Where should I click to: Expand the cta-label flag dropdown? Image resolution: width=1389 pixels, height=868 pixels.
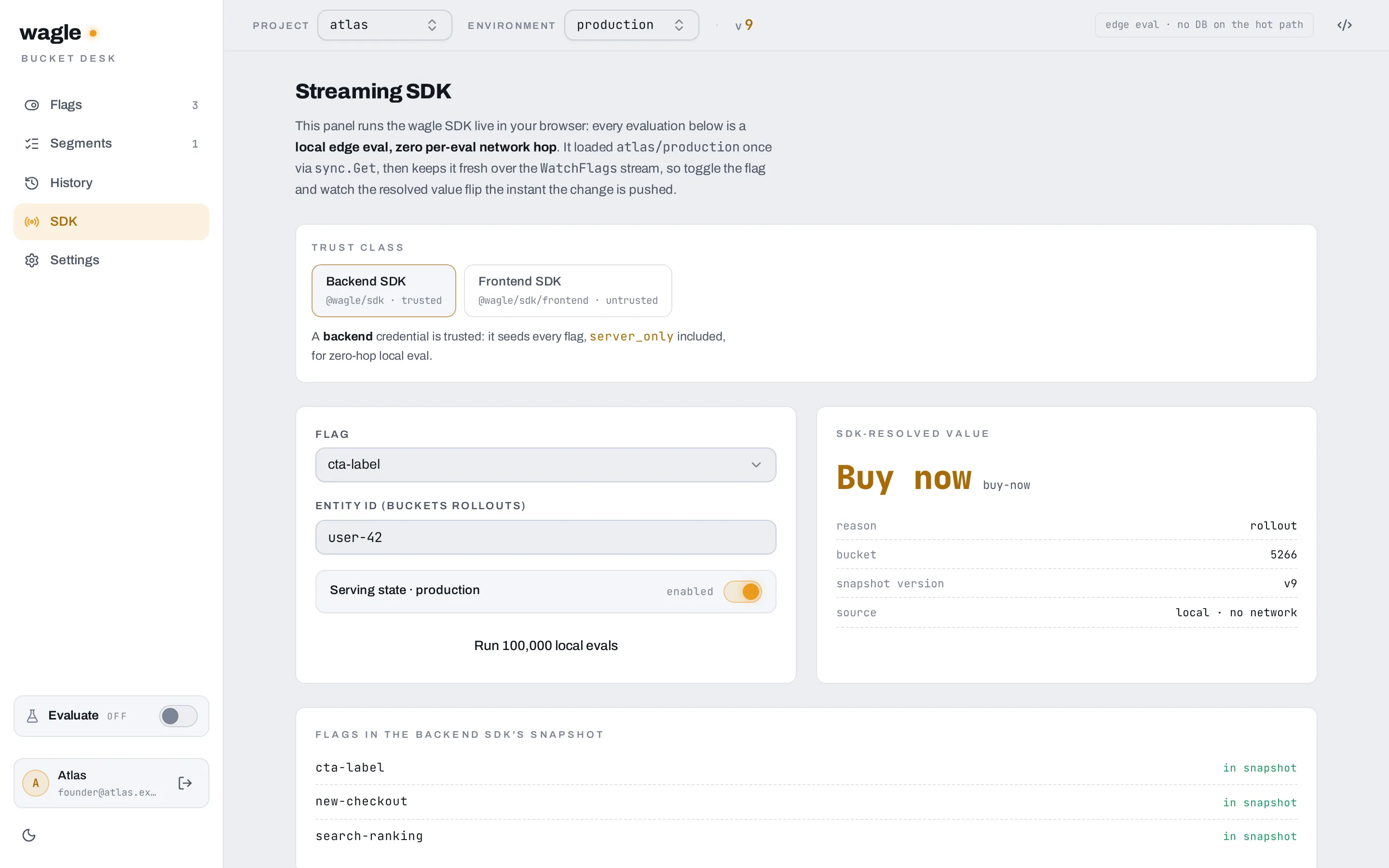(x=545, y=464)
